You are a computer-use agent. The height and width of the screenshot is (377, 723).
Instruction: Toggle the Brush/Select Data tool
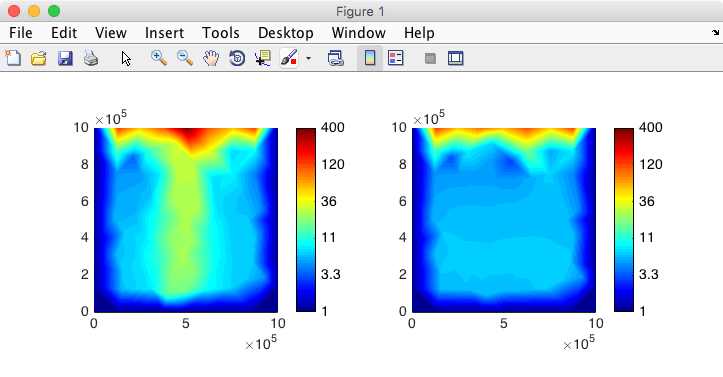(x=289, y=59)
